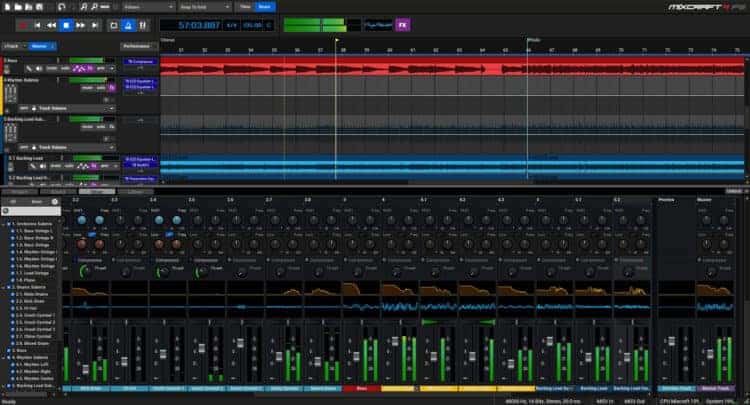Mute the Backing Lead Sub track

[88, 127]
